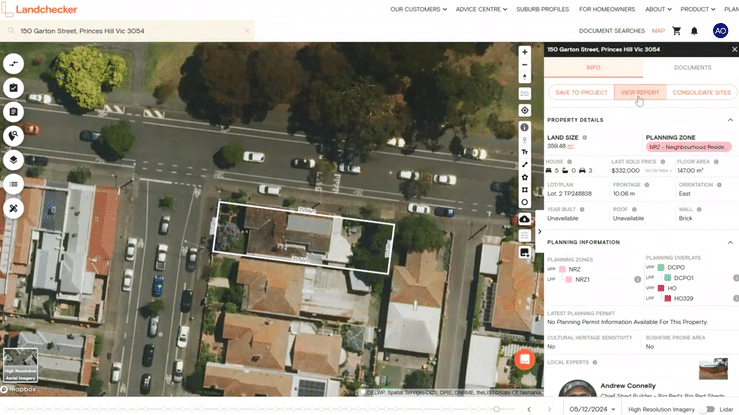The width and height of the screenshot is (739, 415).
Task: Select the line measure tool
Action: click(525, 164)
